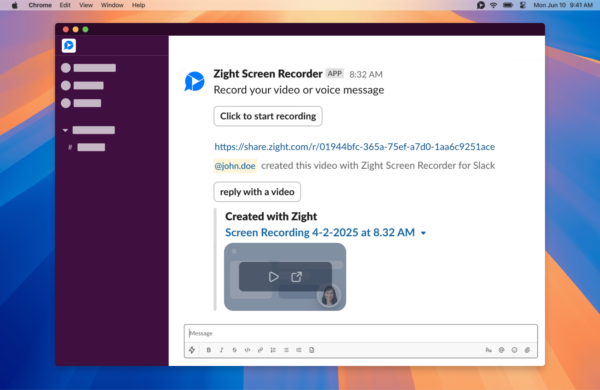
Task: Select the first sidebar item with circle
Action: (x=88, y=68)
